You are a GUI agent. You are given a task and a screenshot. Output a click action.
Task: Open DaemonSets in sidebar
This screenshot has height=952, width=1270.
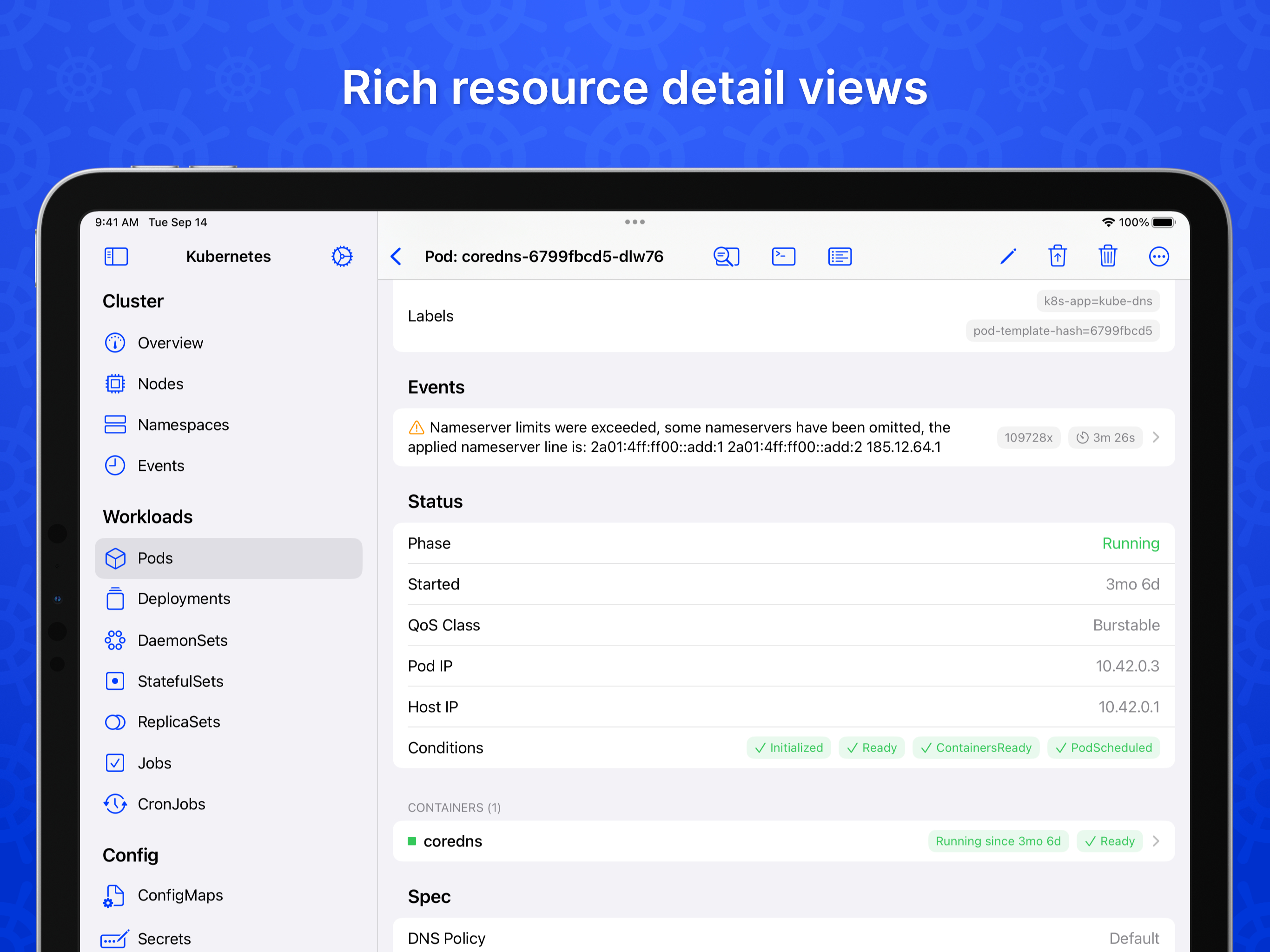(x=229, y=640)
